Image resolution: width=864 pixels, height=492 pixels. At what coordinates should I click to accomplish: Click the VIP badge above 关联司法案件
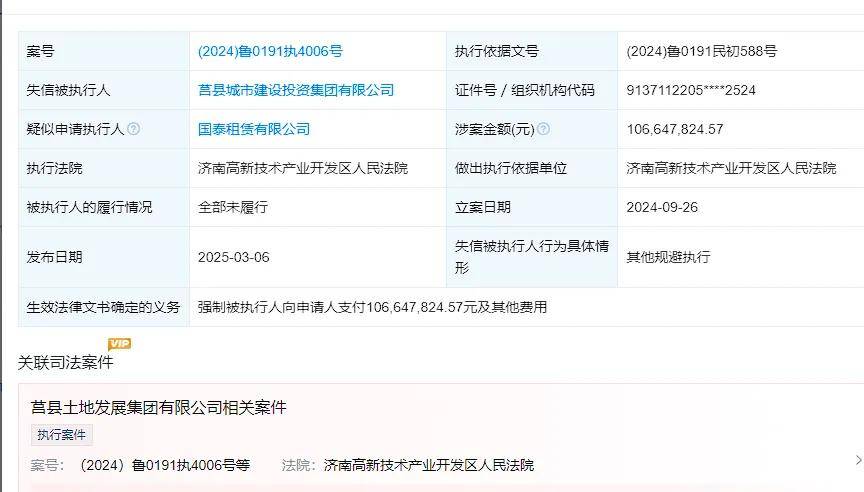click(120, 344)
